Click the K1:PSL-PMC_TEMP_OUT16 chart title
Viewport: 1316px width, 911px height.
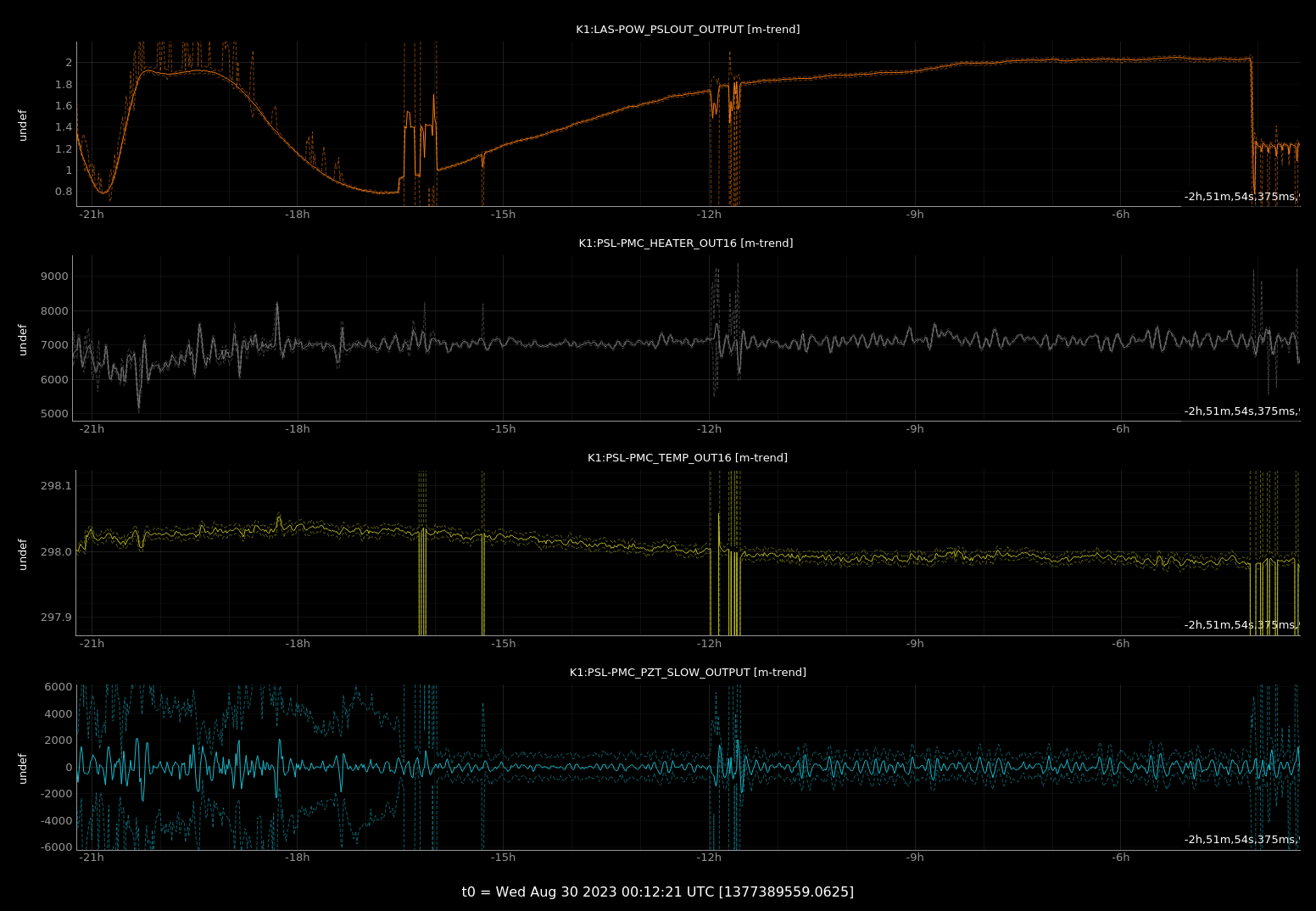coord(687,458)
